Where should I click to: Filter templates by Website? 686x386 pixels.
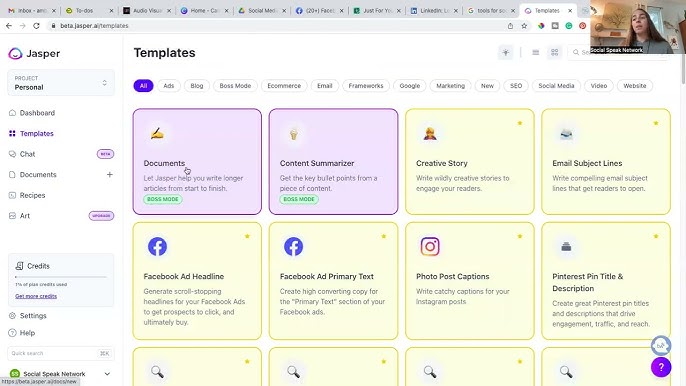(635, 86)
